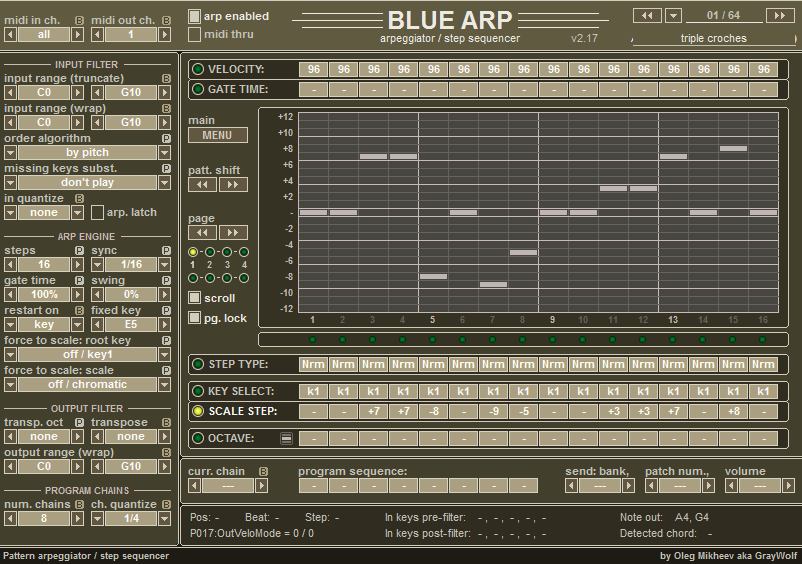Increase steps count with right arrow
Screen dimensions: 802x564
(77, 264)
